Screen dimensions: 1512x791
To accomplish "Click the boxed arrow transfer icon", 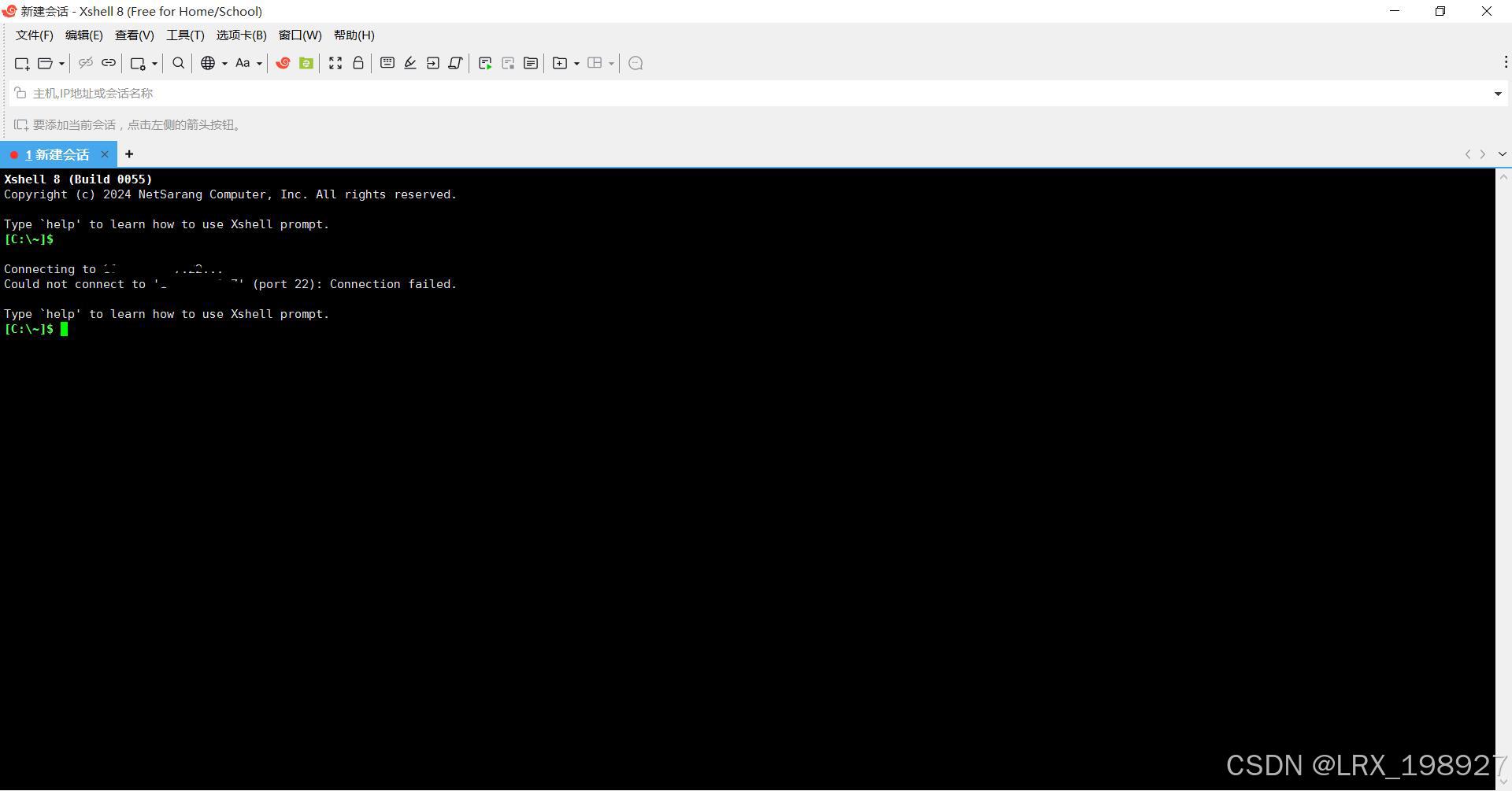I will [433, 63].
